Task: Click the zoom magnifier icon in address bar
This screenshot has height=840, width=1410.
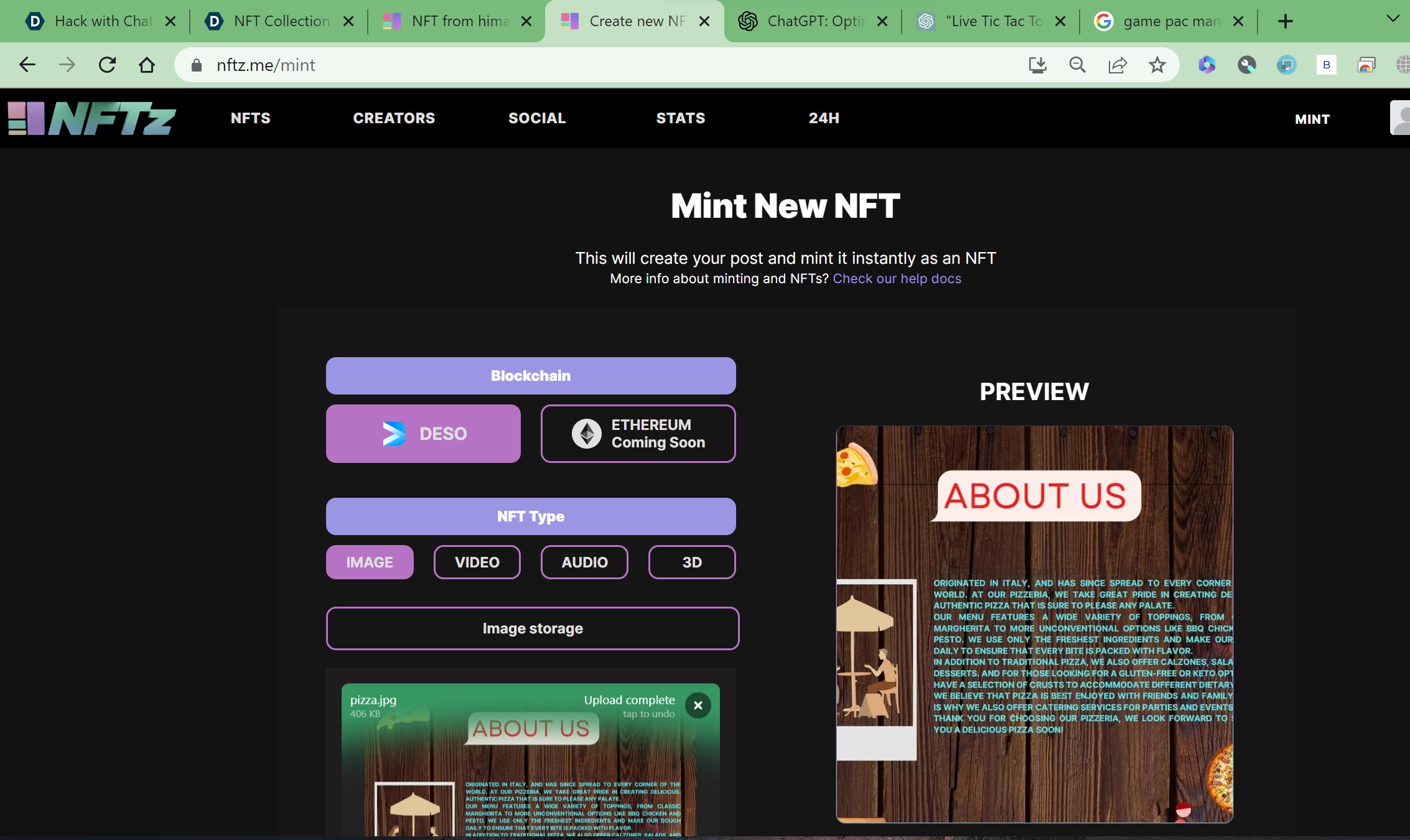Action: pyautogui.click(x=1077, y=65)
